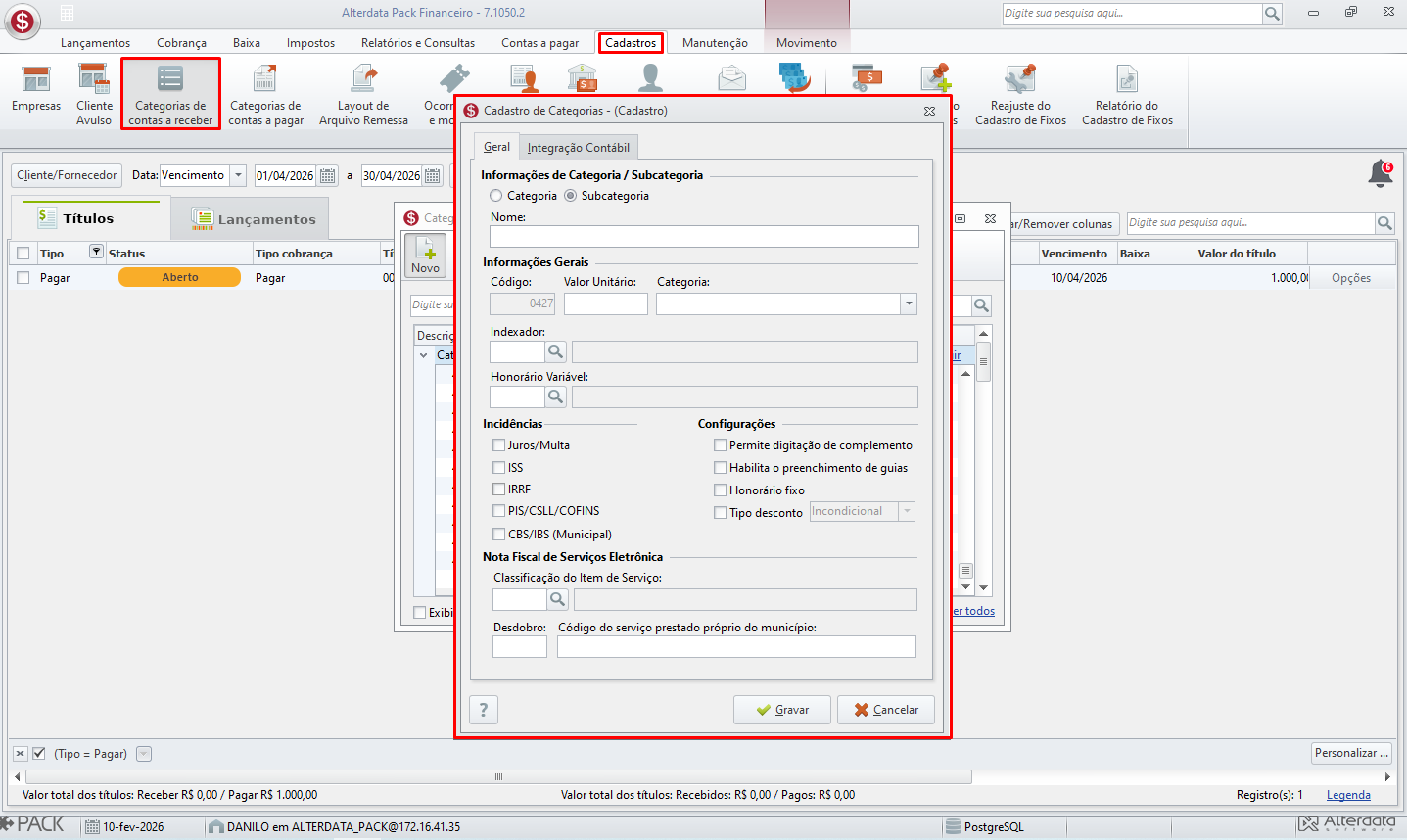This screenshot has height=840, width=1407.
Task: Open the Vencimento date type dropdown
Action: click(238, 175)
